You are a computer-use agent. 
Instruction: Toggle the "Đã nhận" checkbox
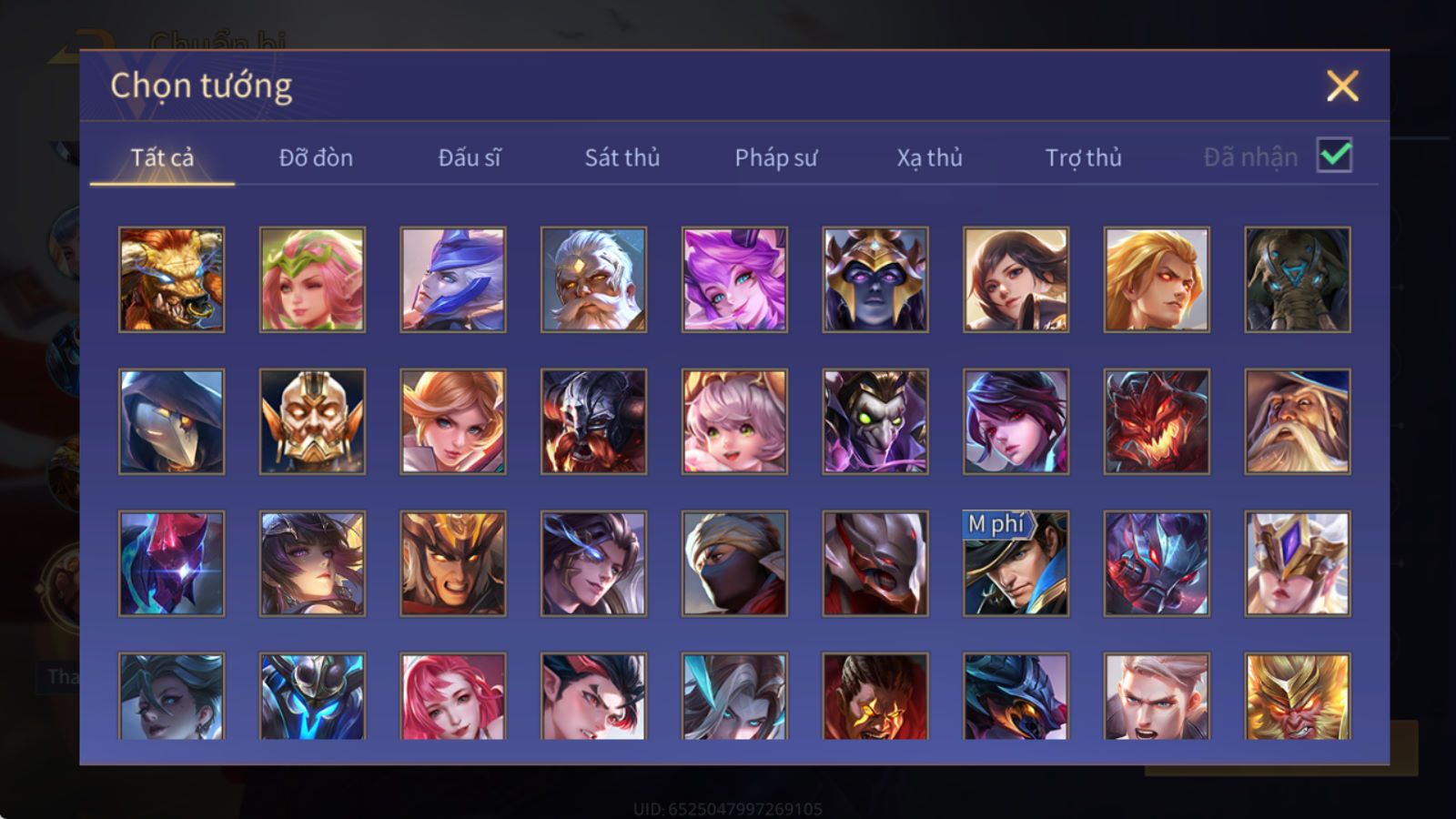[1335, 156]
